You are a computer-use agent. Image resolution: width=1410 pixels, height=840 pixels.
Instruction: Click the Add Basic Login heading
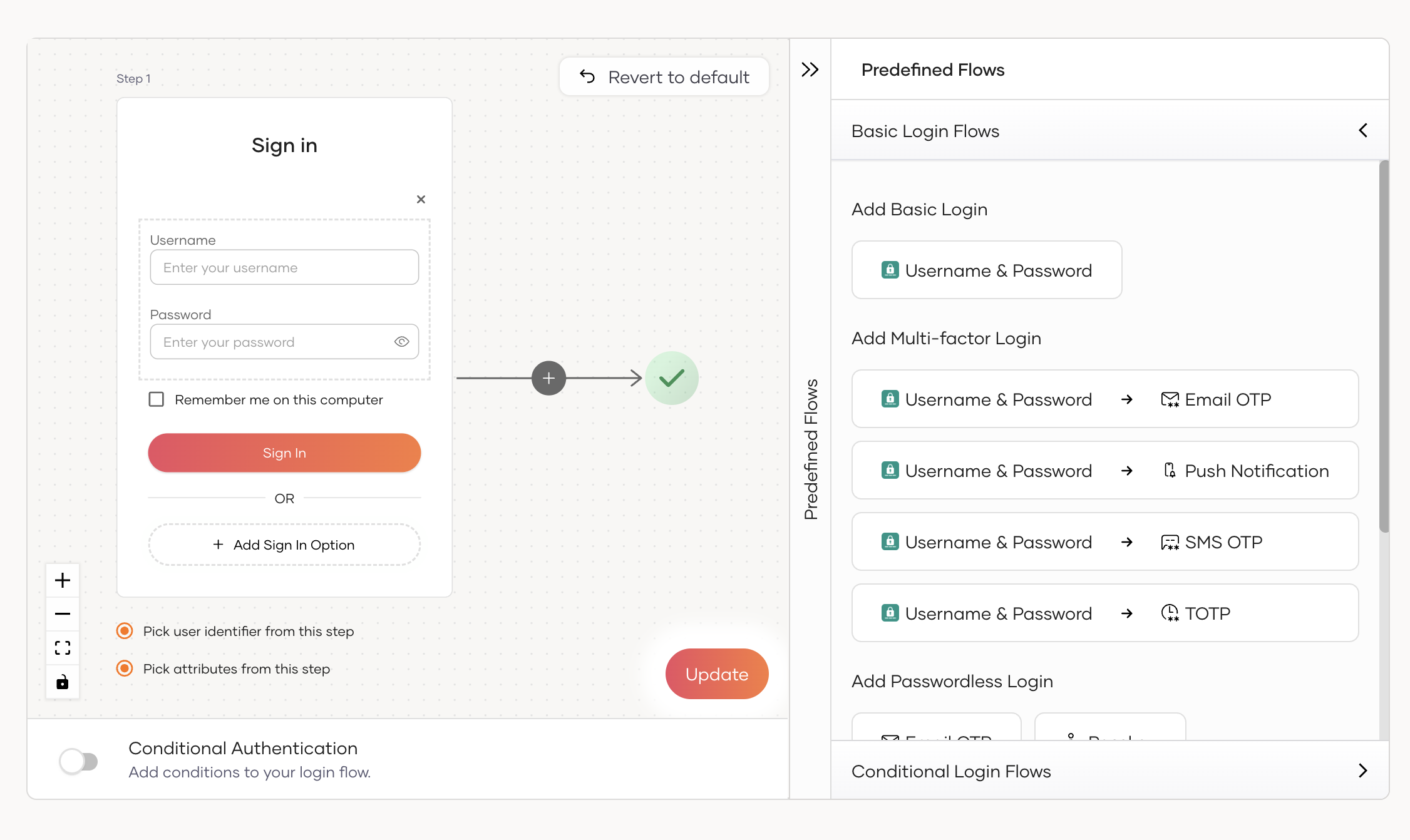point(919,209)
